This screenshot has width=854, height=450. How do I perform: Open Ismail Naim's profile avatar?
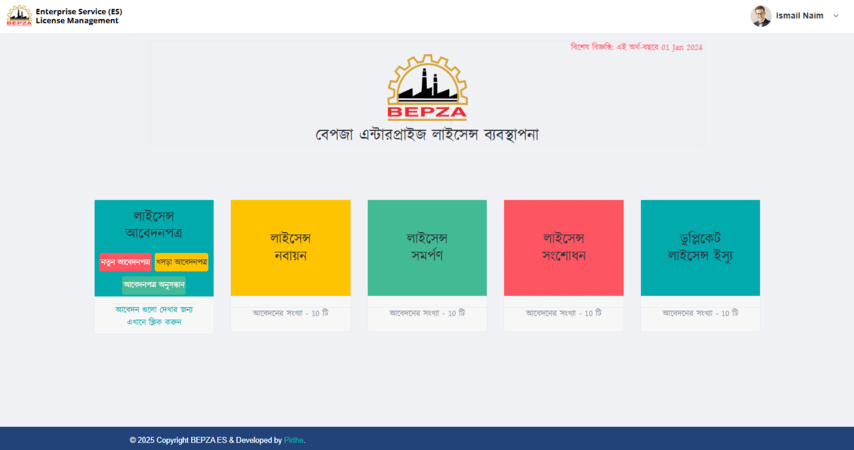tap(760, 16)
